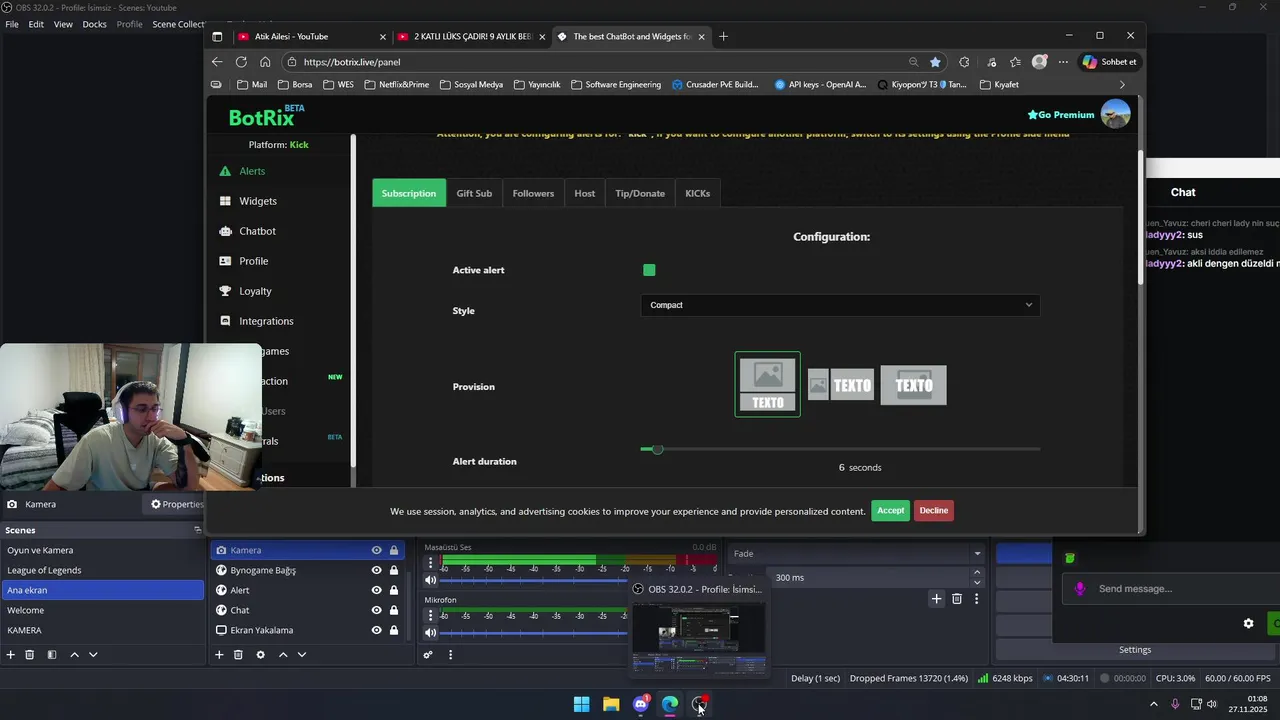This screenshot has width=1280, height=720.
Task: Add a new transition with plus icon
Action: point(936,599)
